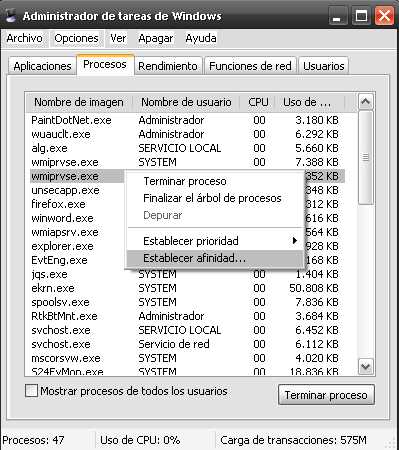Click Uso de CPU: 0% status entry
Image resolution: width=399 pixels, height=450 pixels.
(140, 440)
